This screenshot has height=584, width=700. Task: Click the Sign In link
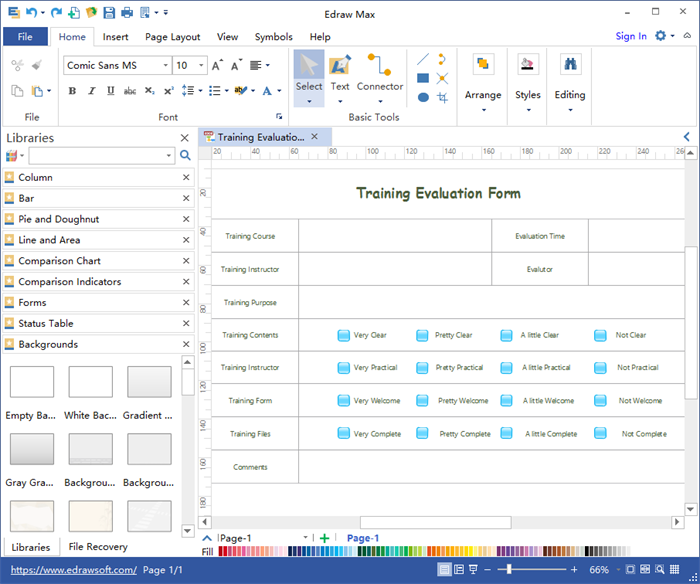click(630, 37)
